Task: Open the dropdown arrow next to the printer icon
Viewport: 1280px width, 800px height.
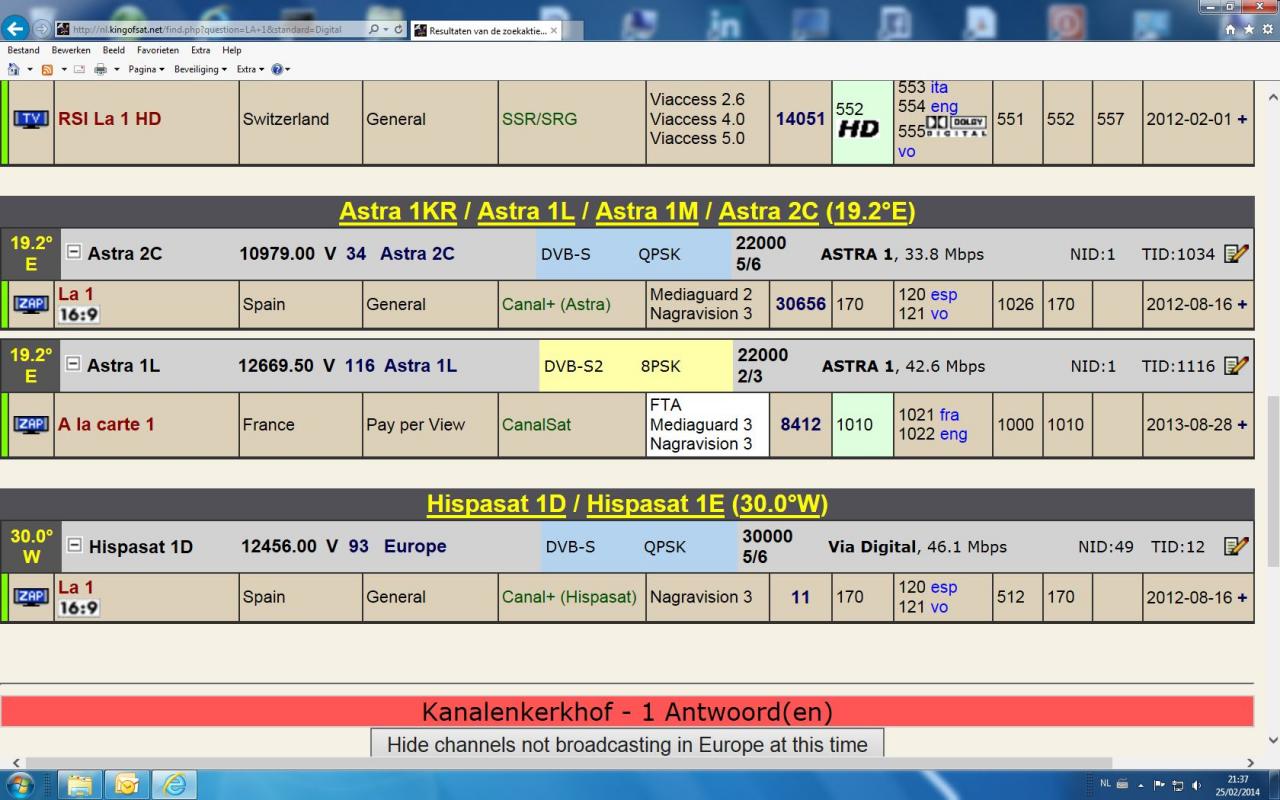Action: coord(116,69)
